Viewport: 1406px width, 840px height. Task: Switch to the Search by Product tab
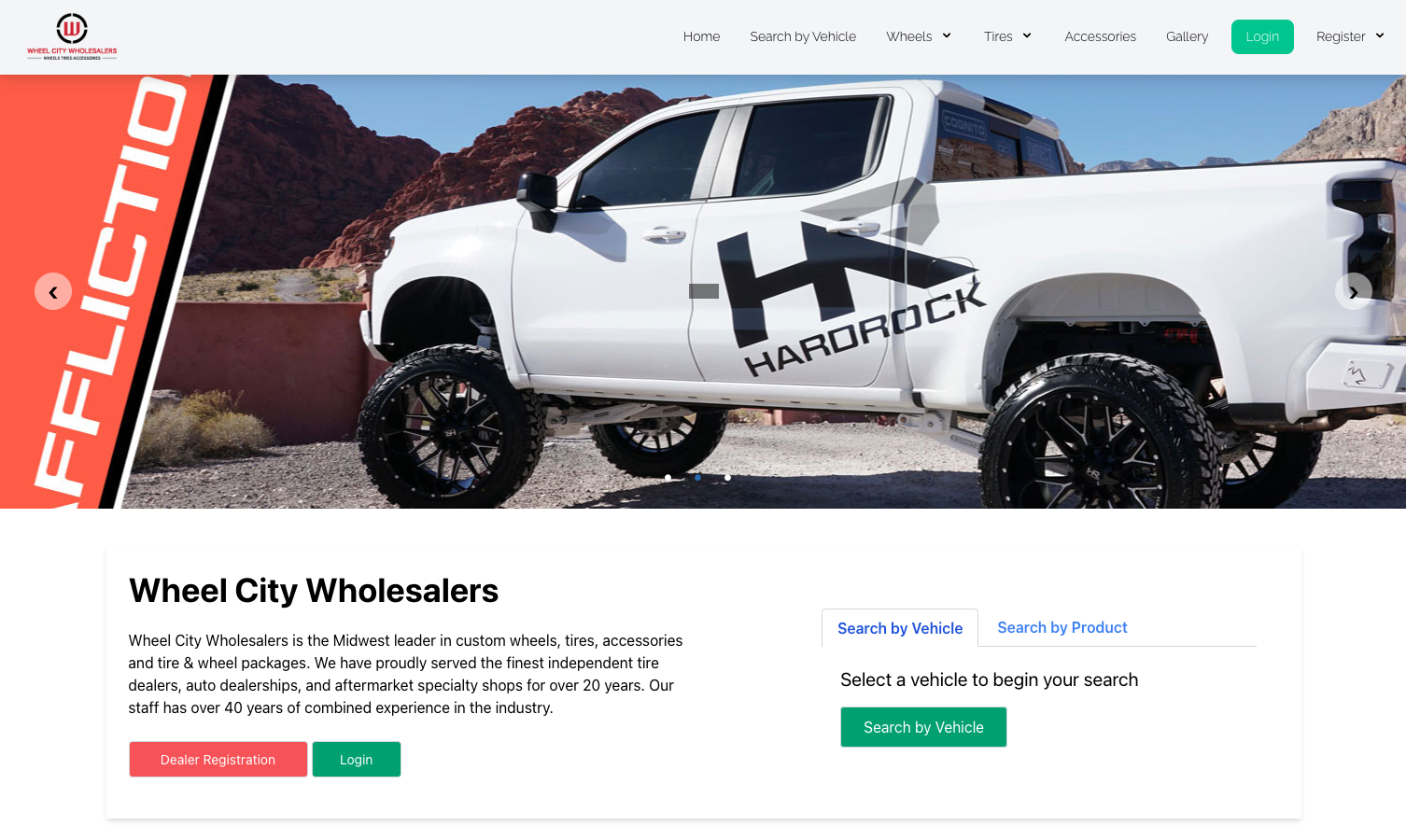pyautogui.click(x=1062, y=627)
